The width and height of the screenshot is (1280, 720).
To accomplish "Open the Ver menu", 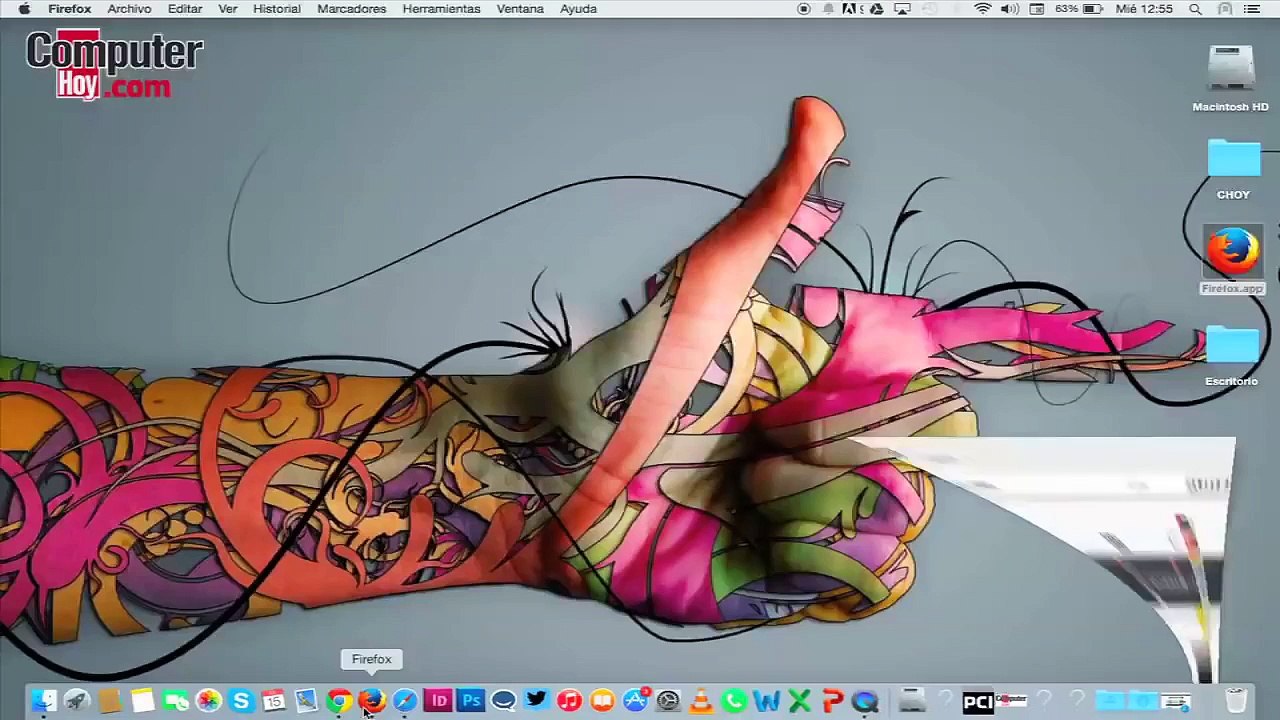I will pos(228,9).
